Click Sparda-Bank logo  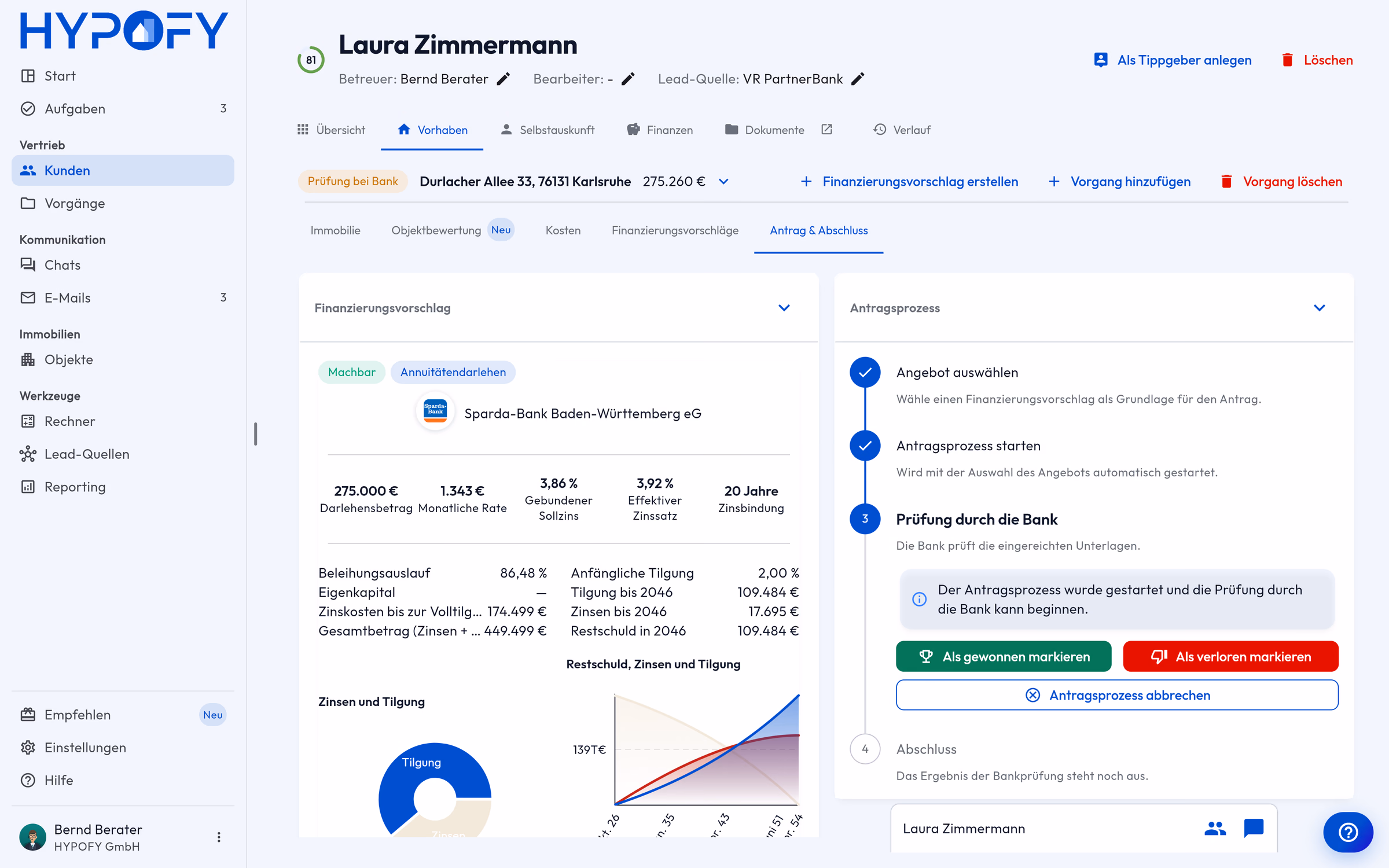435,412
